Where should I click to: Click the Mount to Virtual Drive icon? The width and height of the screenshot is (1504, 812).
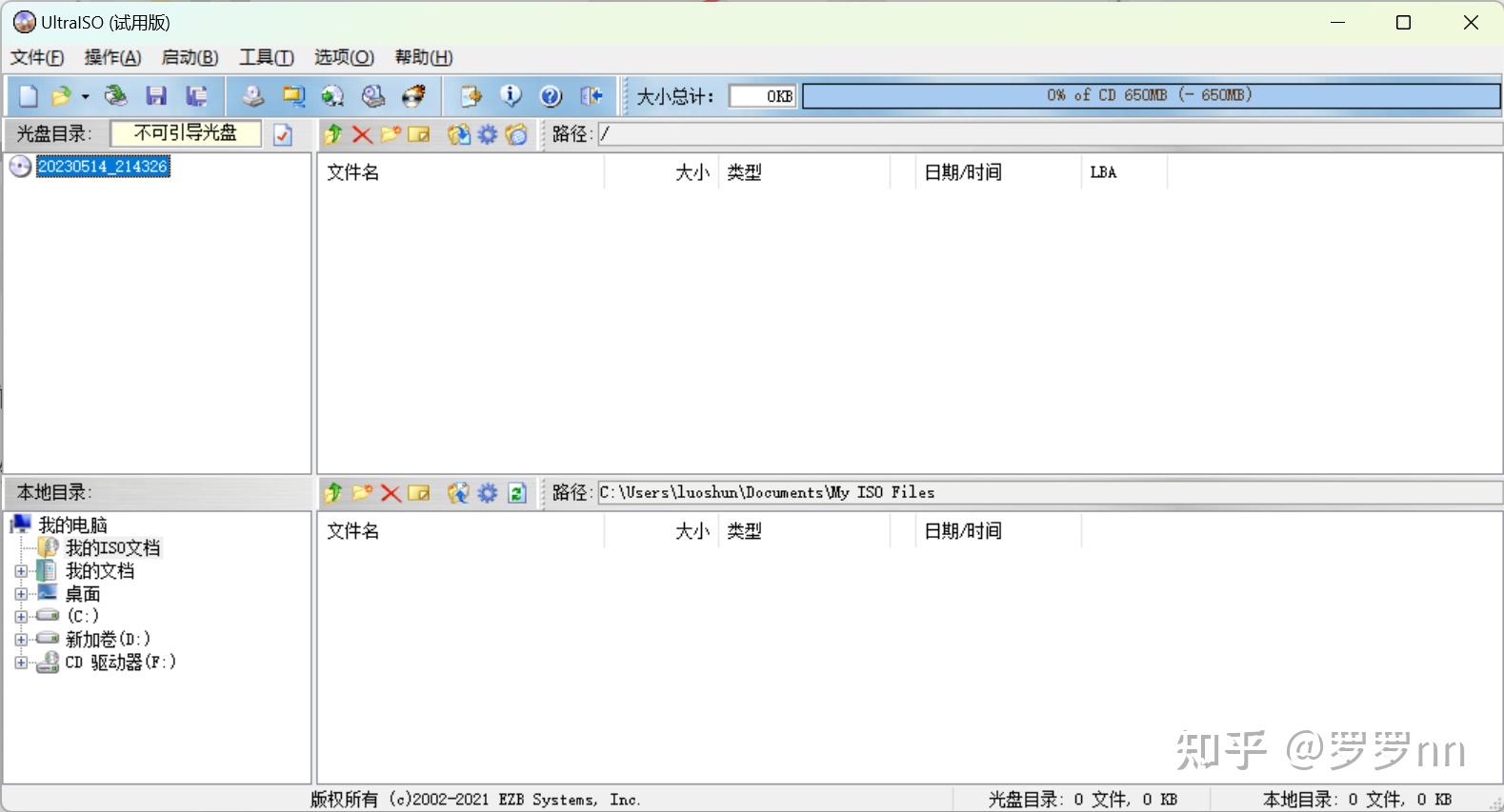point(373,96)
